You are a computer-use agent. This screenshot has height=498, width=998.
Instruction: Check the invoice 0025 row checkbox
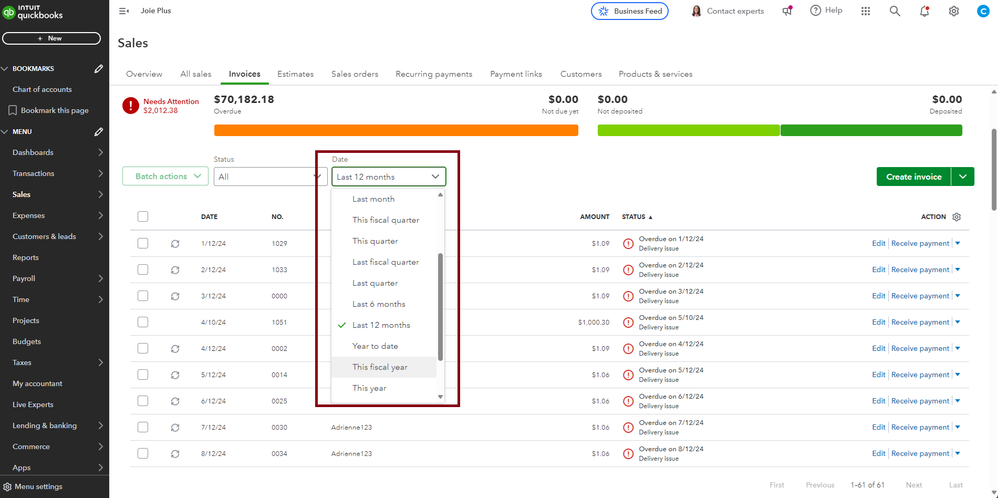[x=143, y=401]
